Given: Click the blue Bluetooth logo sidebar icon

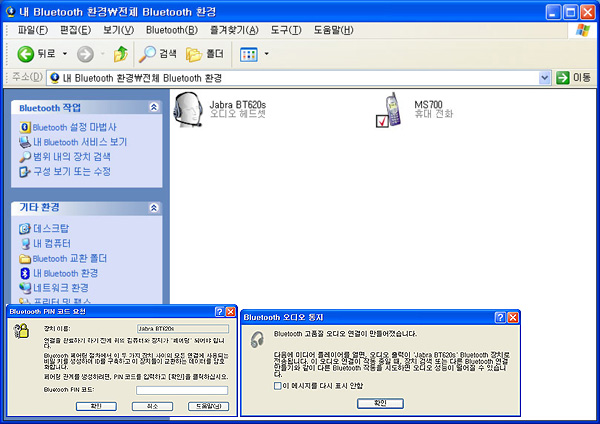Looking at the screenshot, I should (x=25, y=273).
